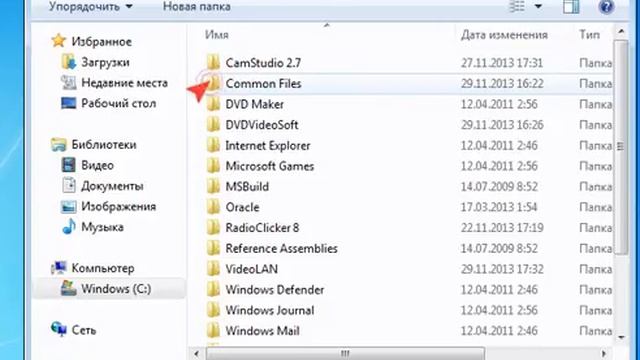
Task: Click the Видео library icon
Action: point(69,165)
